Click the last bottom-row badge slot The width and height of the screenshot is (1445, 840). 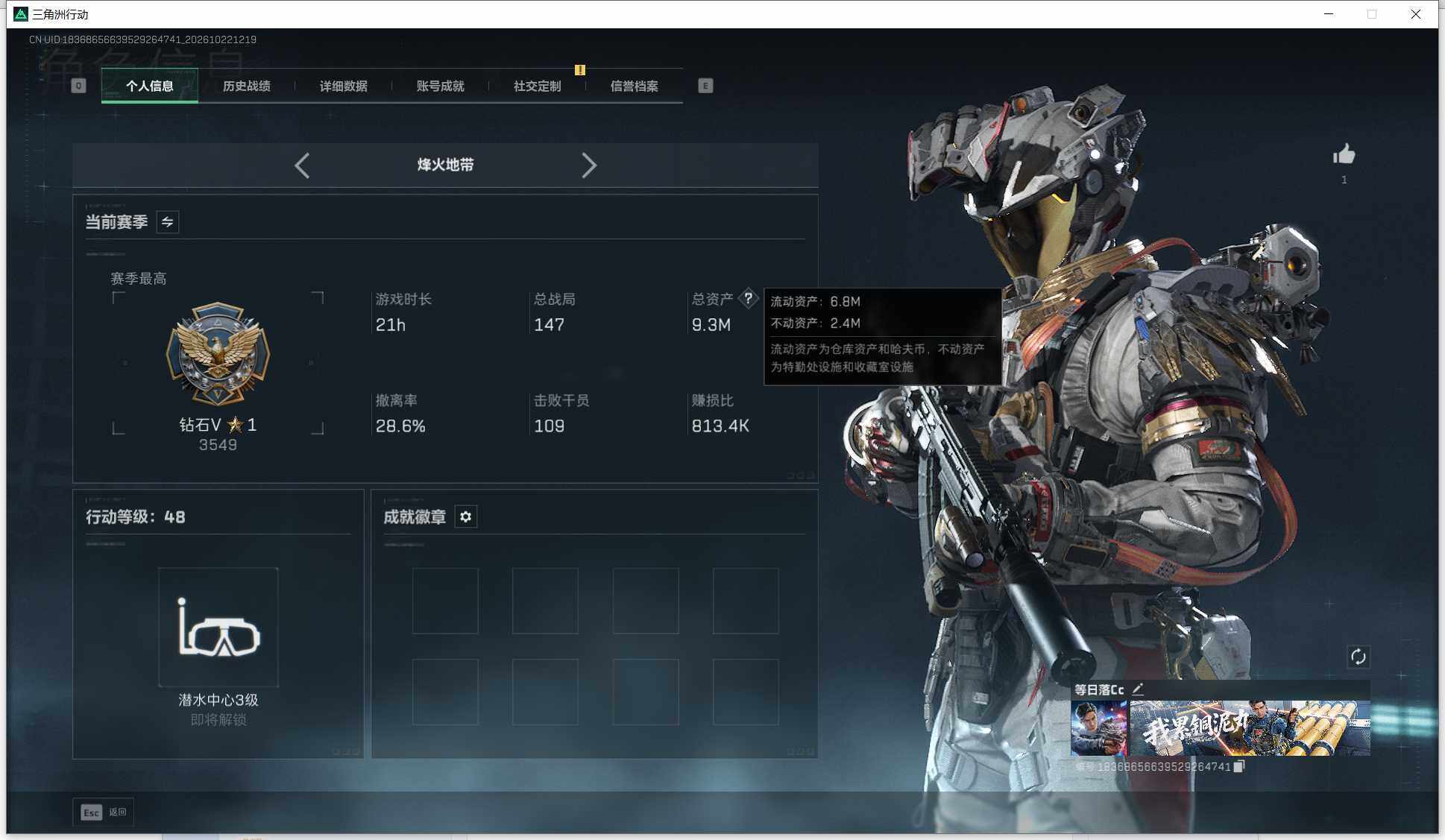746,692
